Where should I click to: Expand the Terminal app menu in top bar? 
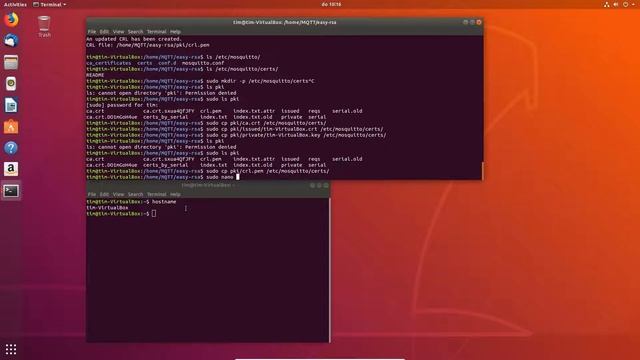pyautogui.click(x=50, y=4)
